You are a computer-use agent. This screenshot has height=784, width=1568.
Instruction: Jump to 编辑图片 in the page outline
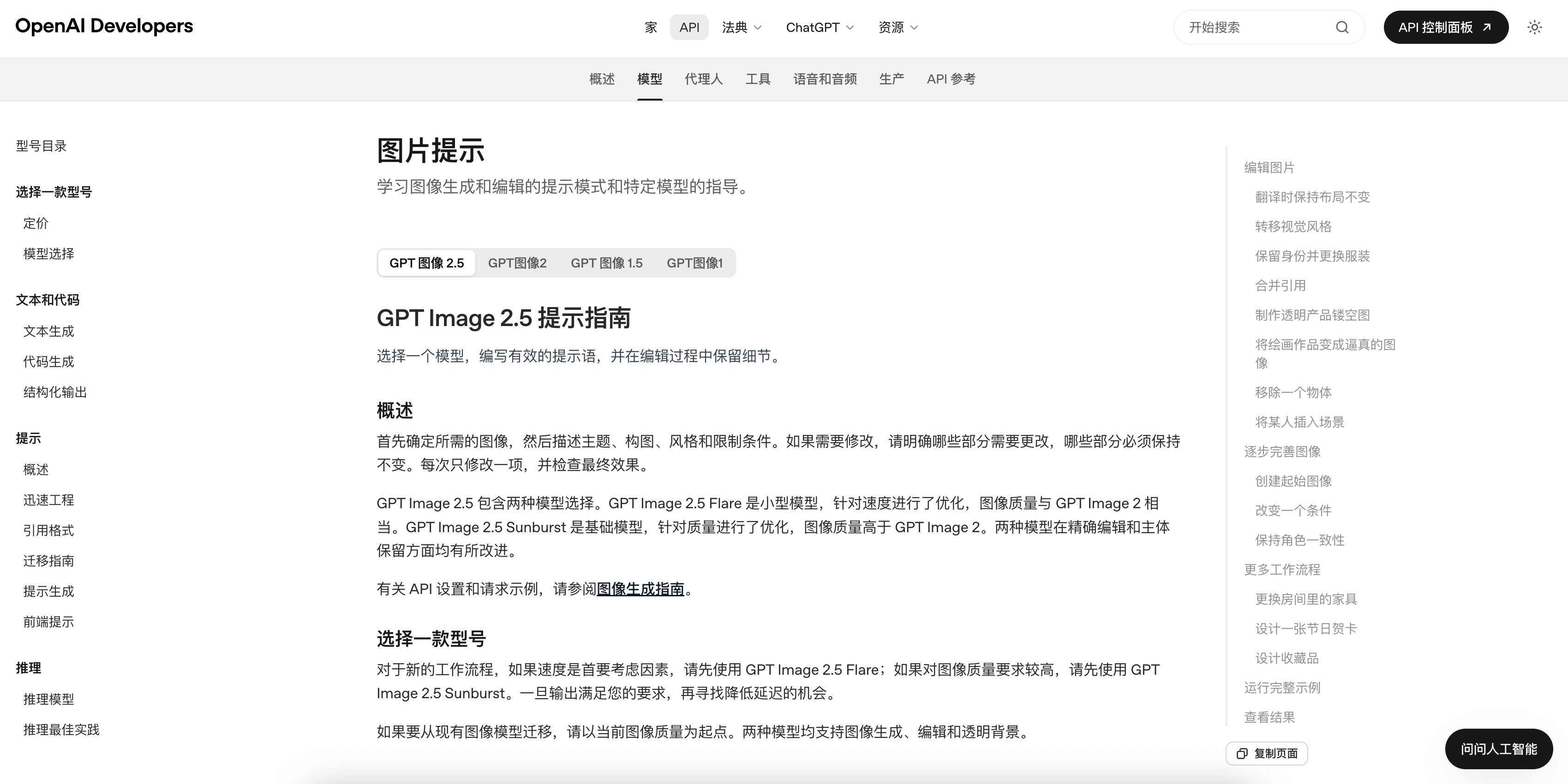click(x=1269, y=167)
